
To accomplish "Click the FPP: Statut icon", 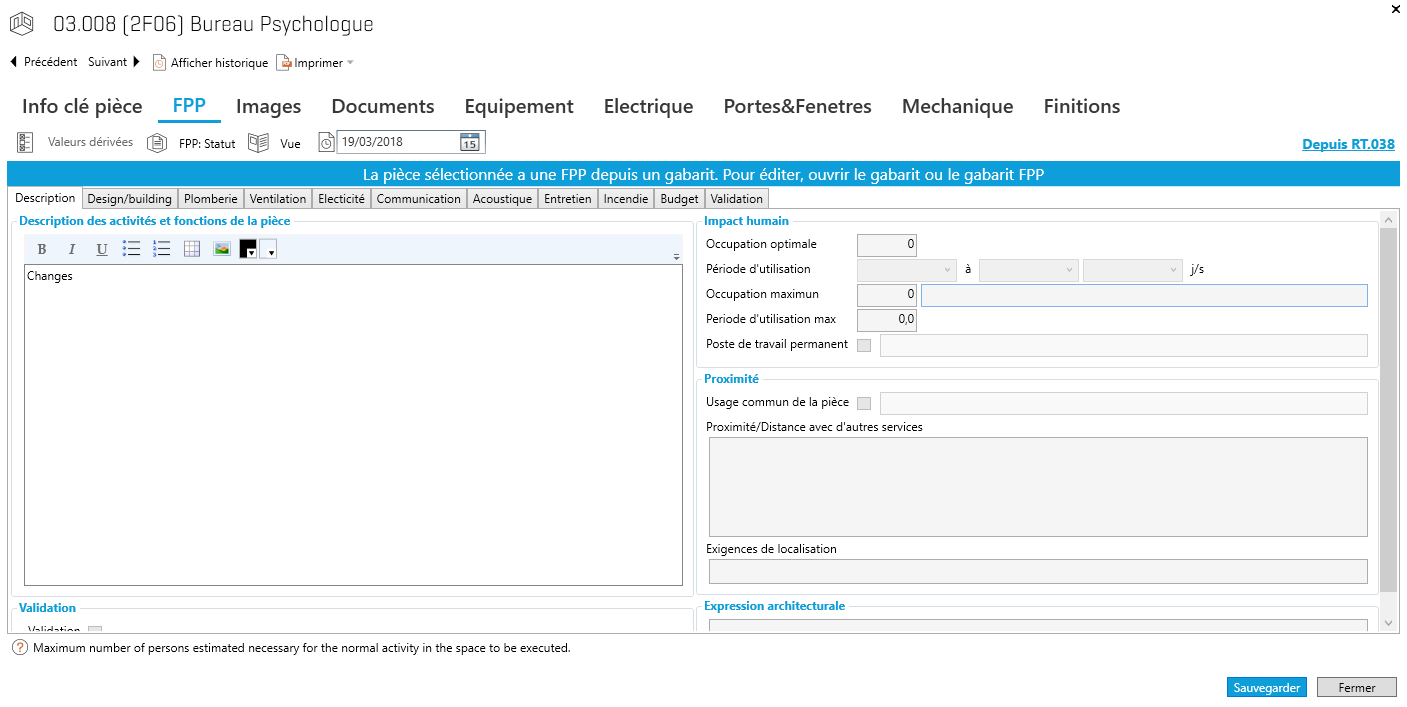I will click(157, 143).
